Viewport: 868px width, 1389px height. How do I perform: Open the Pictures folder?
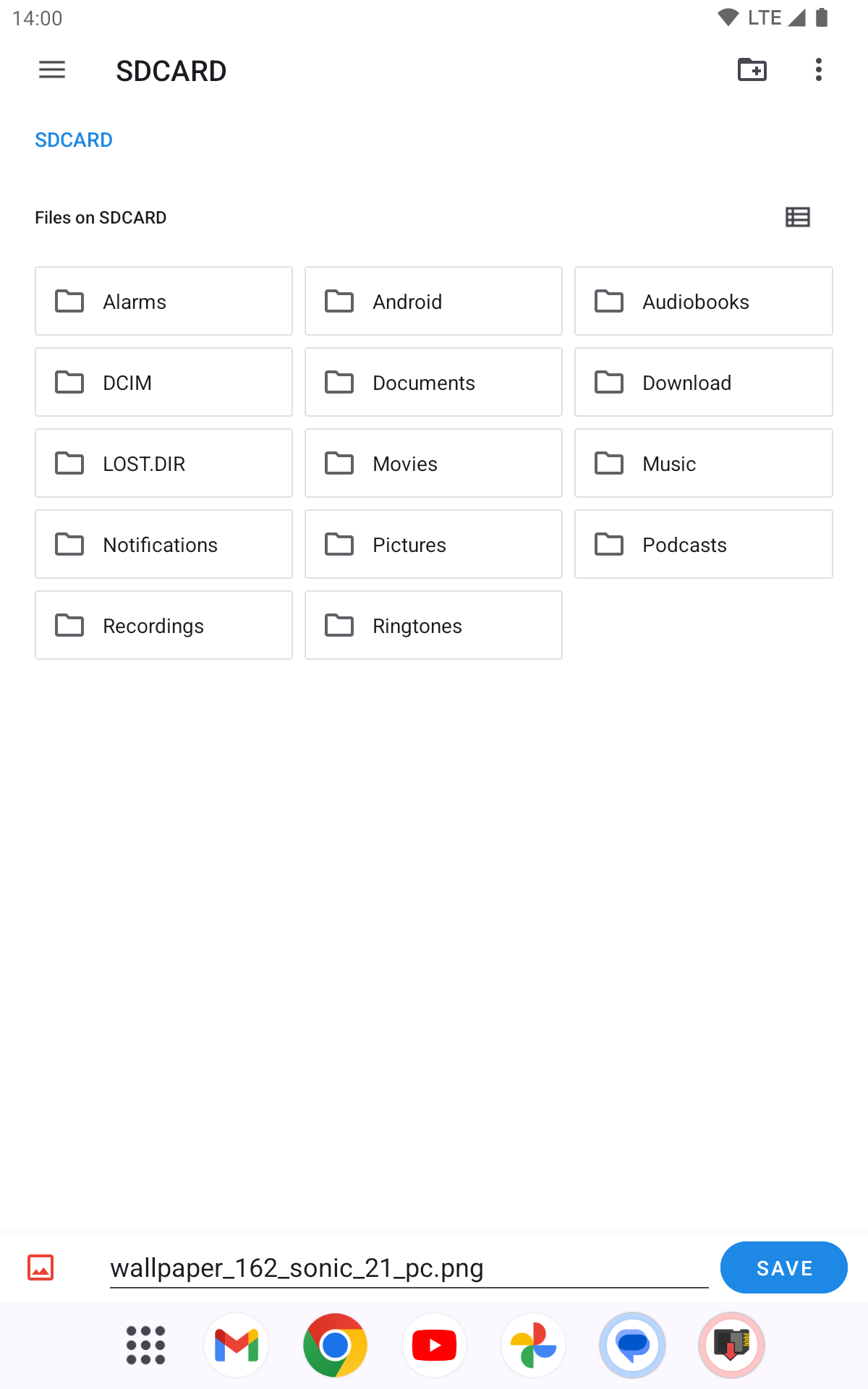tap(433, 545)
